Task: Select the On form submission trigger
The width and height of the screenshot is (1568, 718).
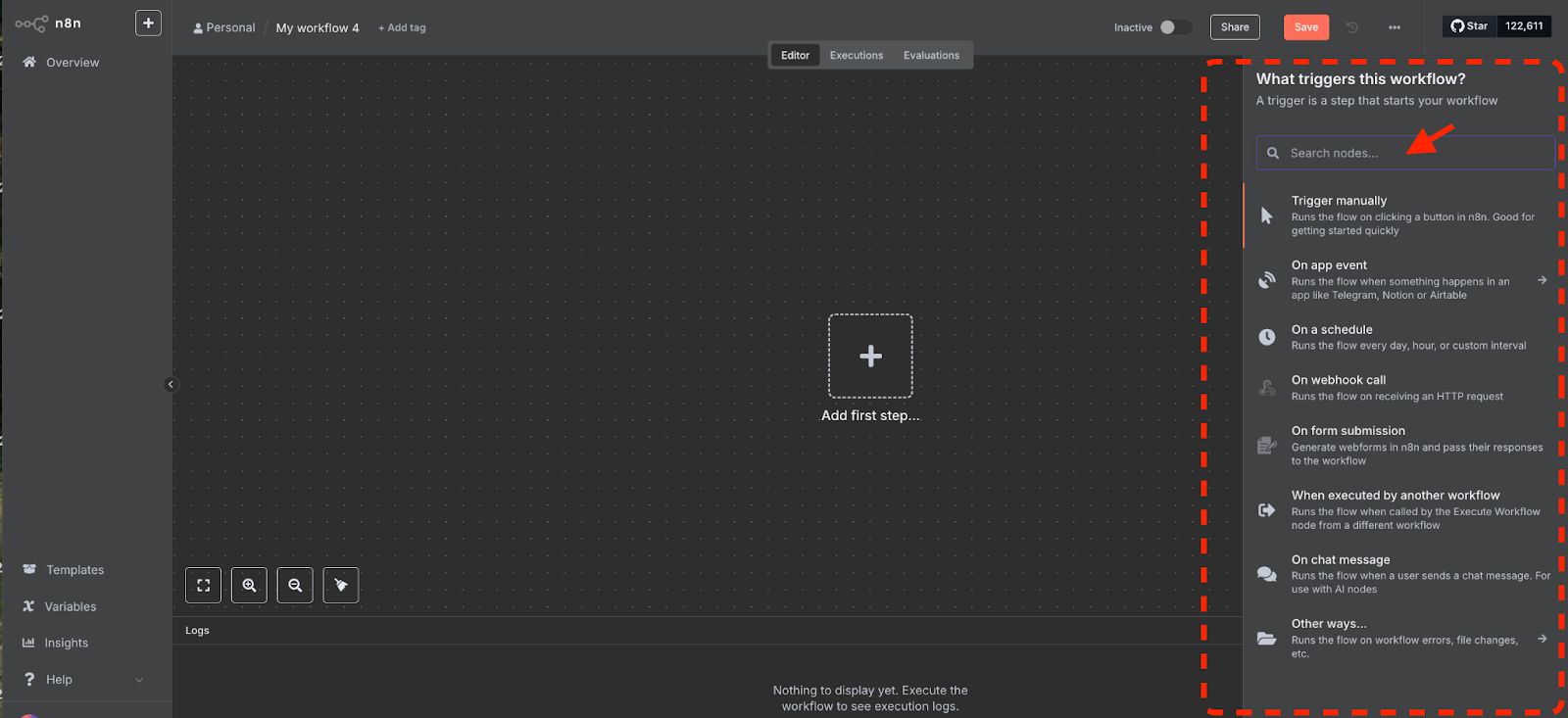Action: 1404,445
